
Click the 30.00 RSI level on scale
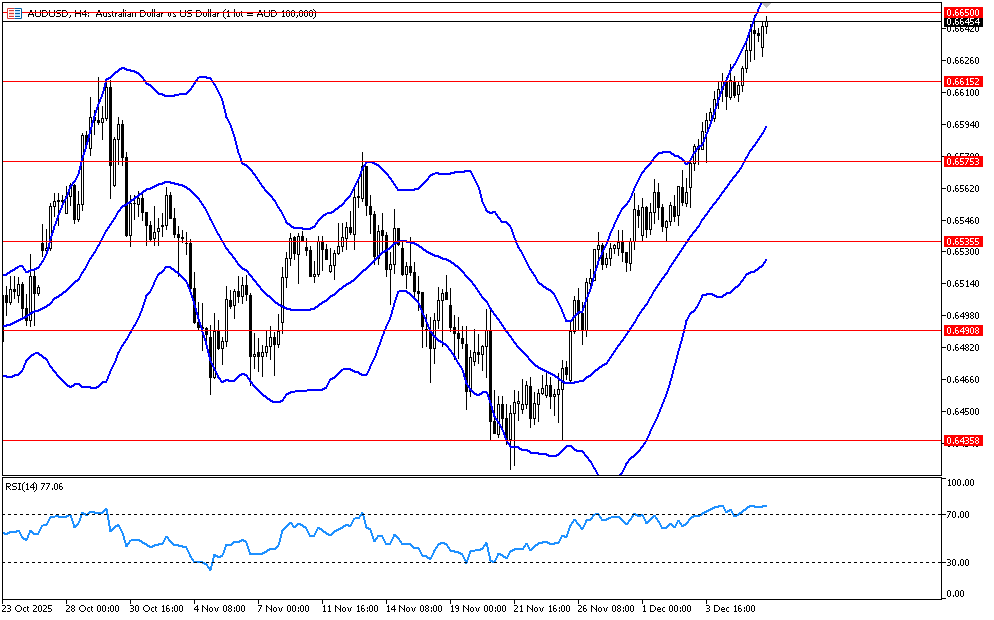coord(959,562)
